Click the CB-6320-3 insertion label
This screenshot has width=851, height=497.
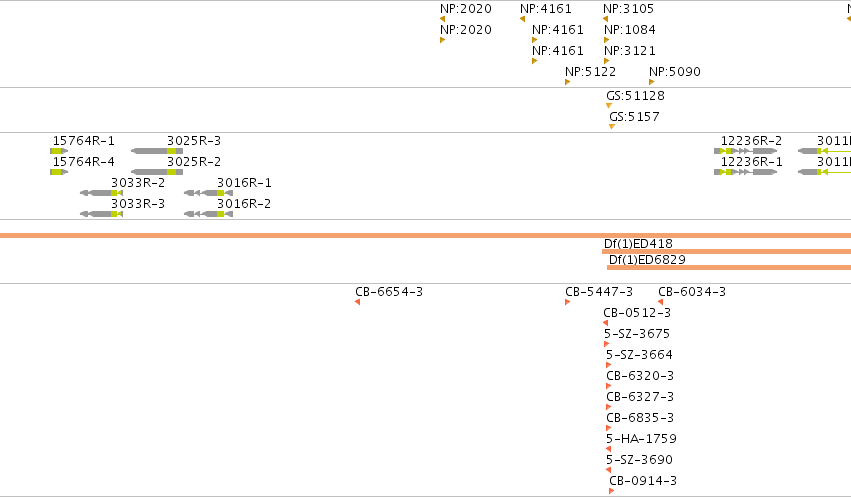point(640,376)
